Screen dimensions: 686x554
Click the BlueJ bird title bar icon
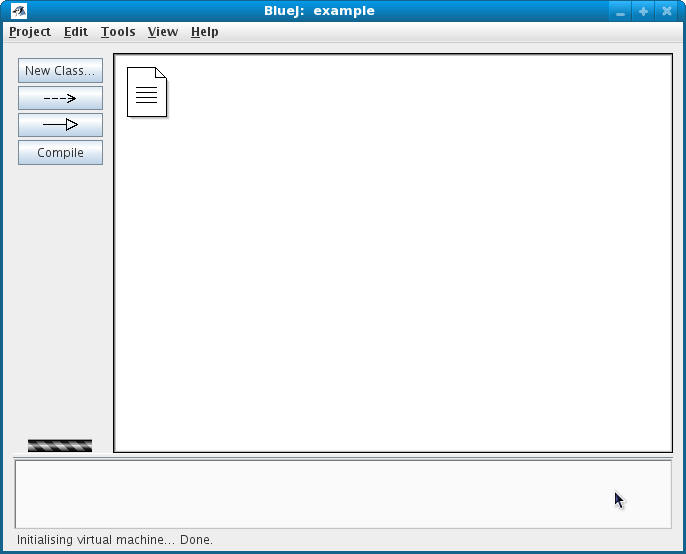[19, 11]
